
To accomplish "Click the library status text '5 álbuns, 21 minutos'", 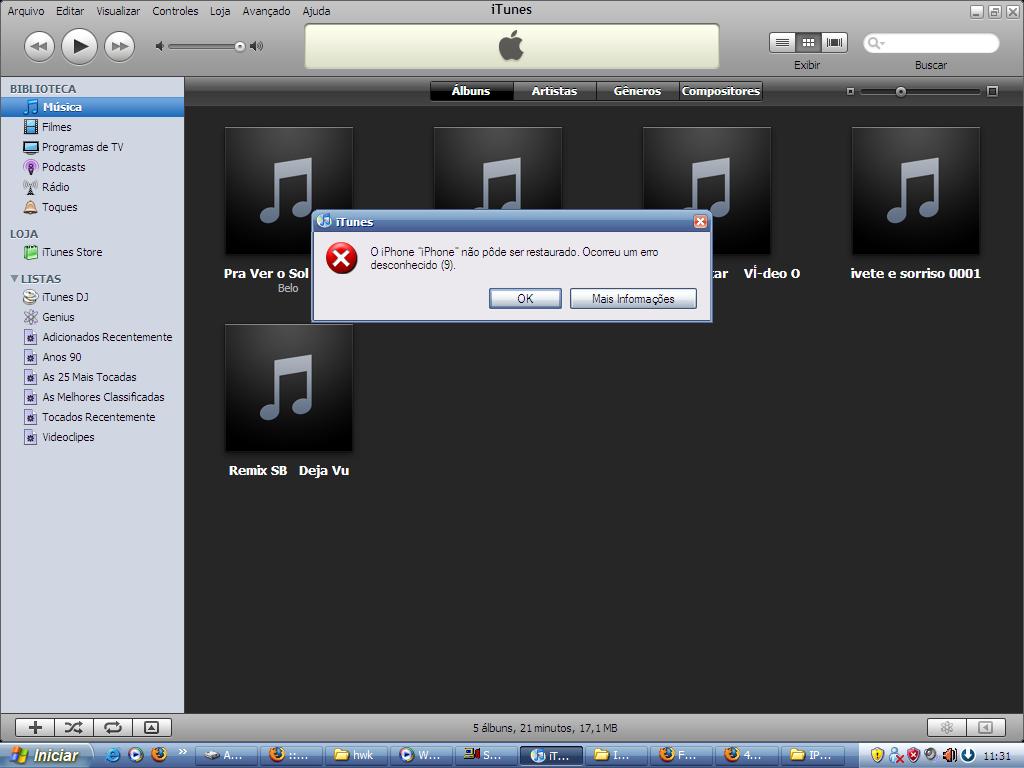I will coord(545,728).
